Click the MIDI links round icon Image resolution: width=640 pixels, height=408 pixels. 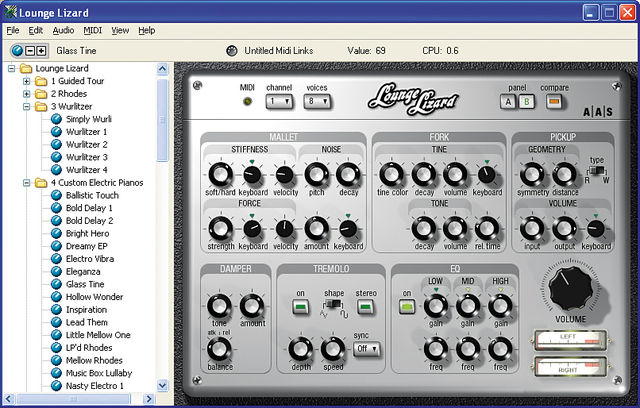(232, 51)
